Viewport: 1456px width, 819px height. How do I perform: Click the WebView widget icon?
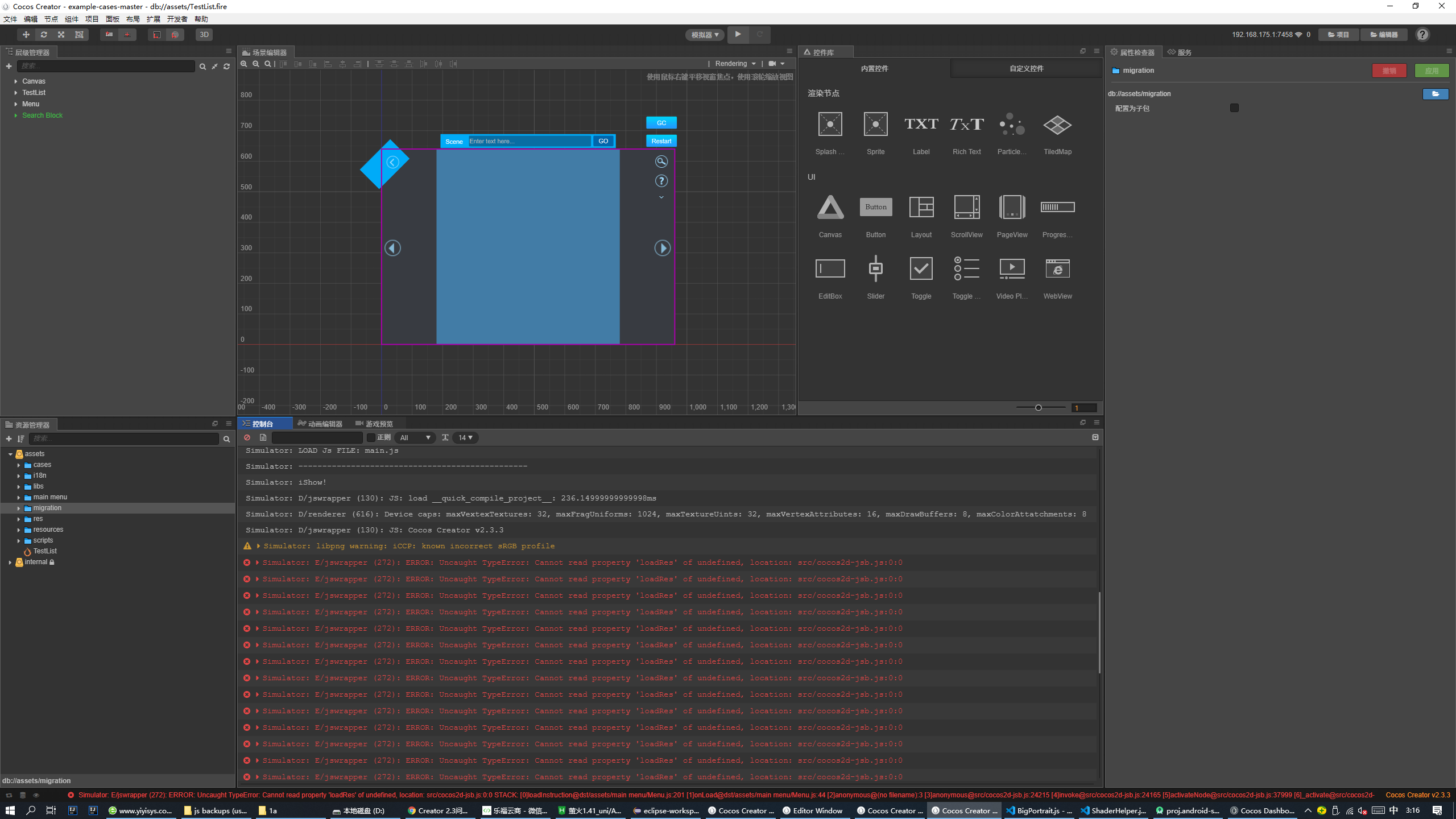tap(1057, 268)
